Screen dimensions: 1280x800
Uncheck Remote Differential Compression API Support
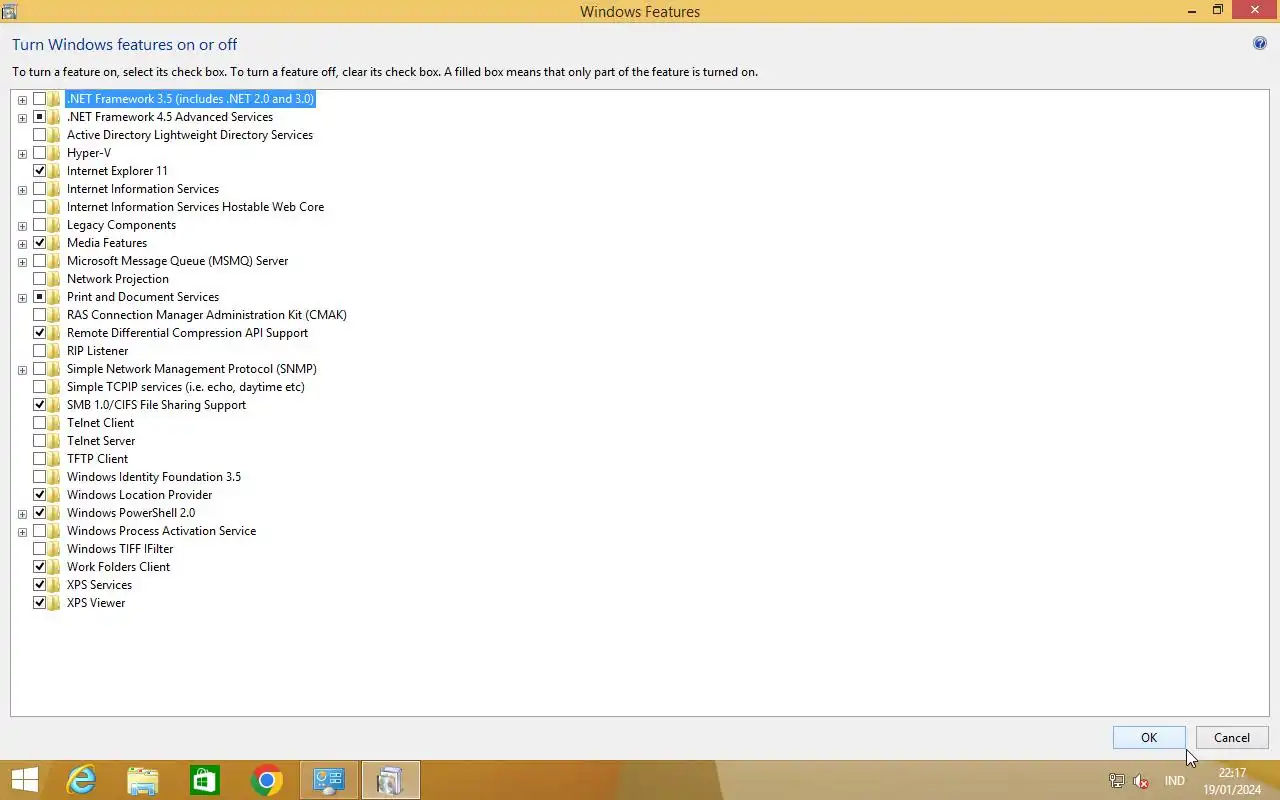point(40,333)
